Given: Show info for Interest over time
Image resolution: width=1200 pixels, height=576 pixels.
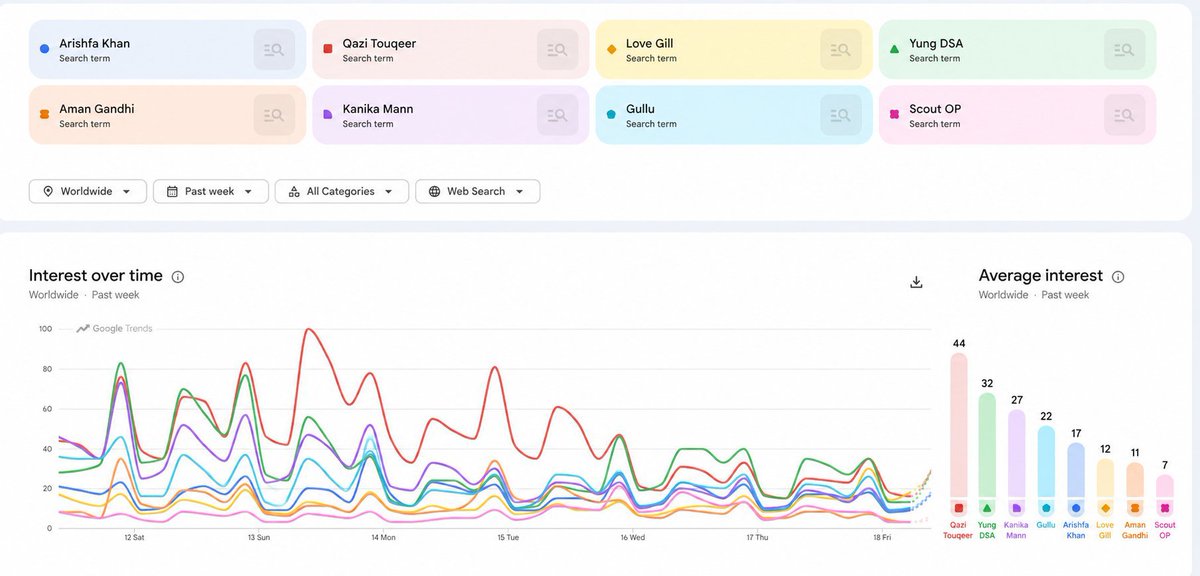Looking at the screenshot, I should tap(178, 277).
